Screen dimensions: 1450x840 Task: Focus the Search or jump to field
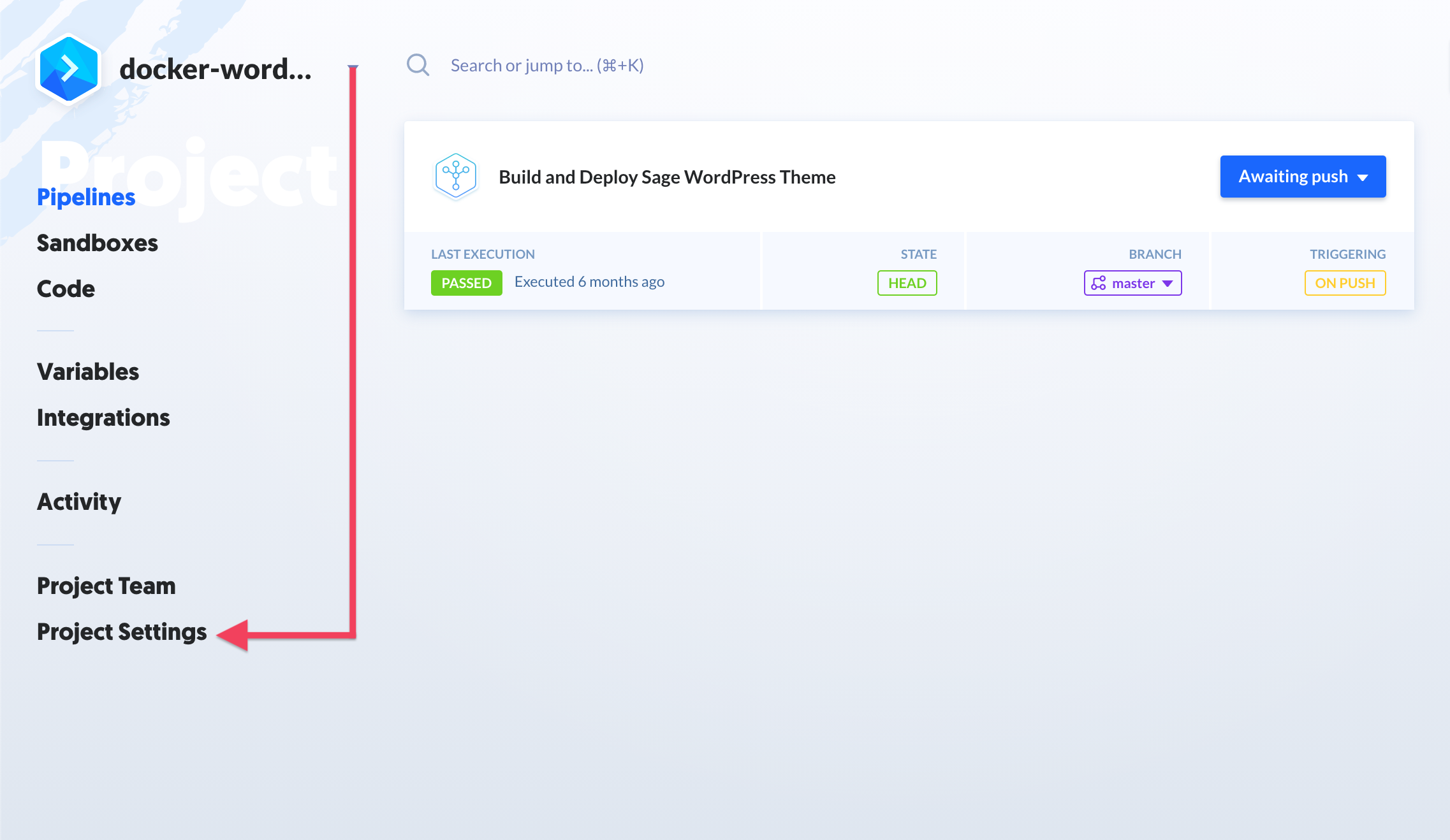coord(547,65)
